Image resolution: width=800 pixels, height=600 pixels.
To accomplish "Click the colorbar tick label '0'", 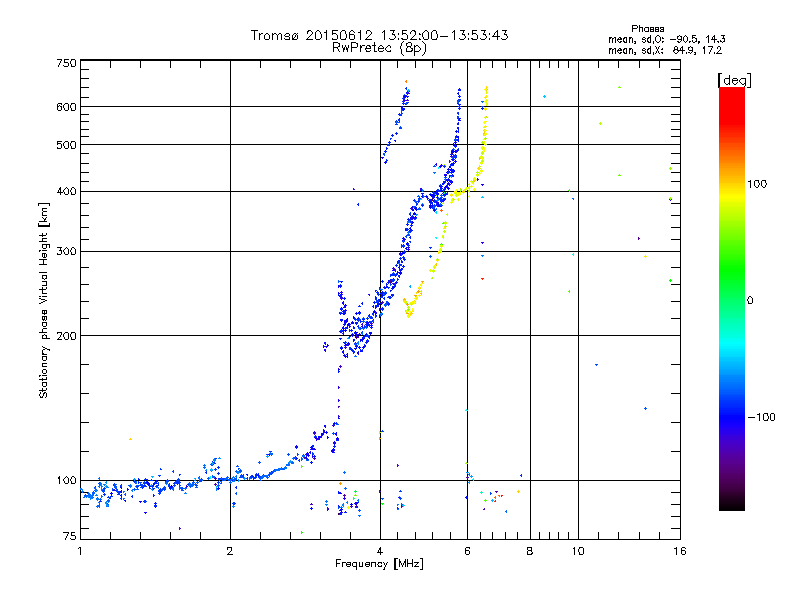I will (750, 301).
